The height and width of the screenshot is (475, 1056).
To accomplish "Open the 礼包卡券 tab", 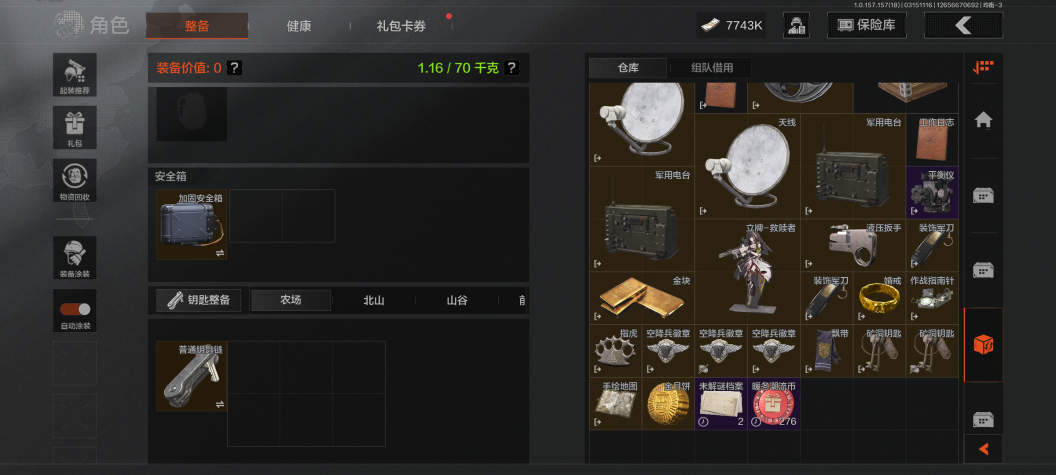I will coord(401,26).
